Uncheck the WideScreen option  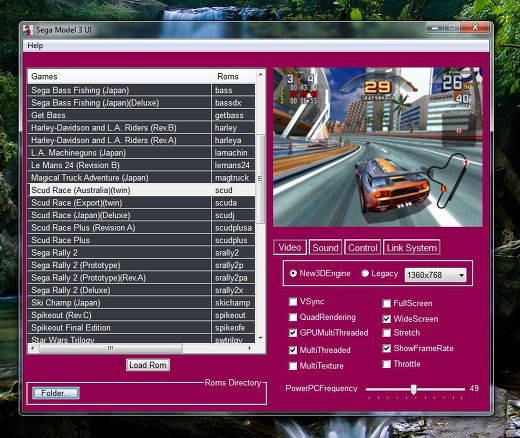(386, 319)
